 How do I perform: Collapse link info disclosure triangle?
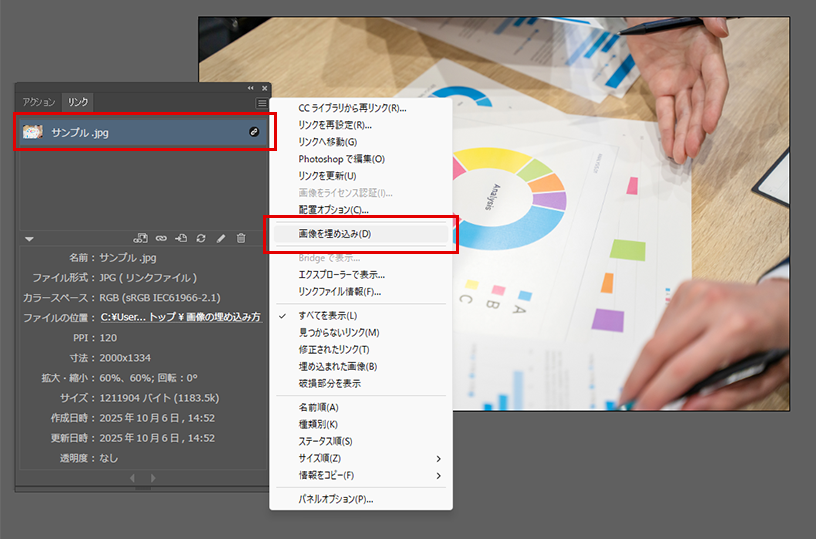coord(29,239)
